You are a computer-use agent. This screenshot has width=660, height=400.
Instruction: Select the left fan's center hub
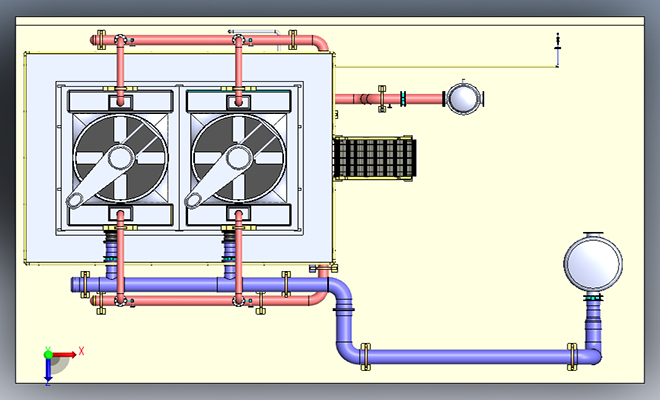[121, 158]
